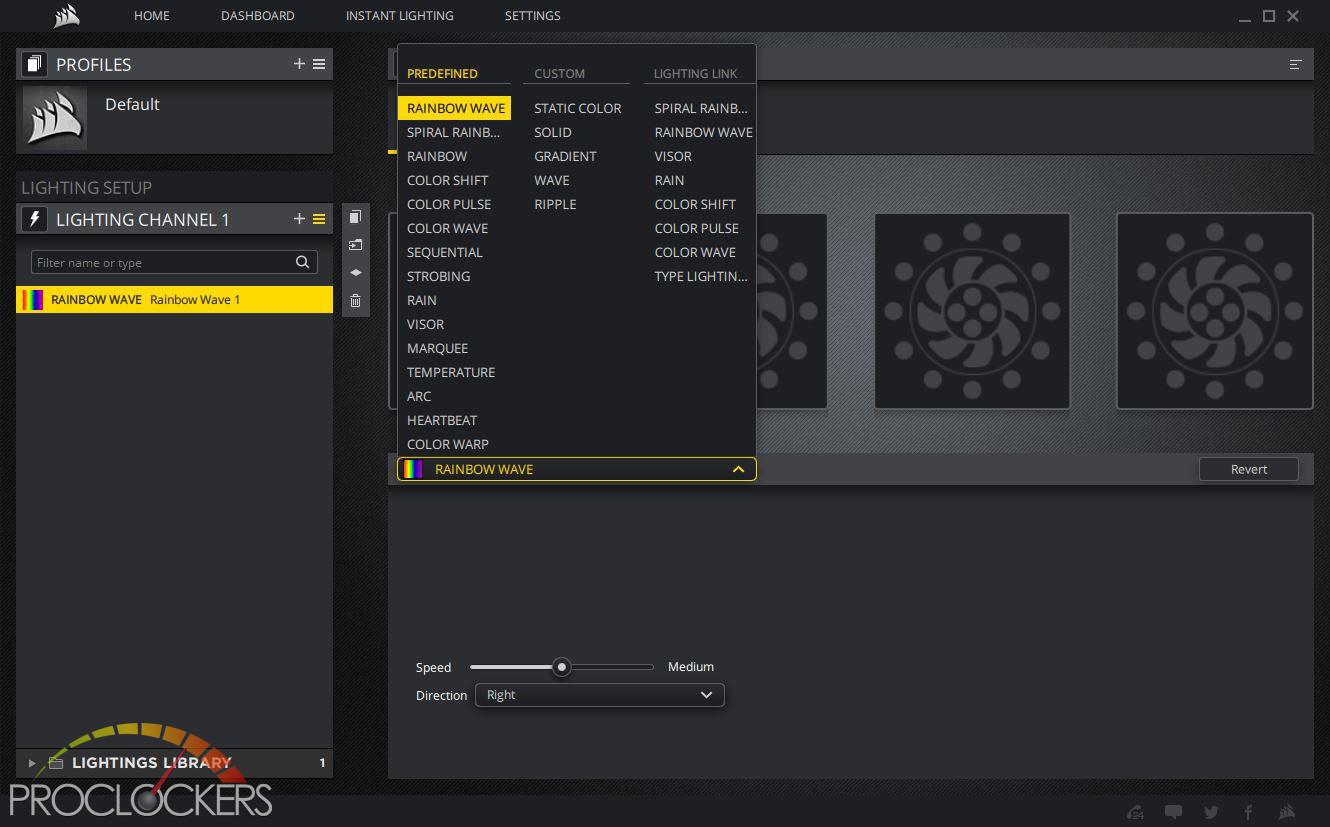Image resolution: width=1330 pixels, height=827 pixels.
Task: Click the layer order diamond icon
Action: [355, 272]
